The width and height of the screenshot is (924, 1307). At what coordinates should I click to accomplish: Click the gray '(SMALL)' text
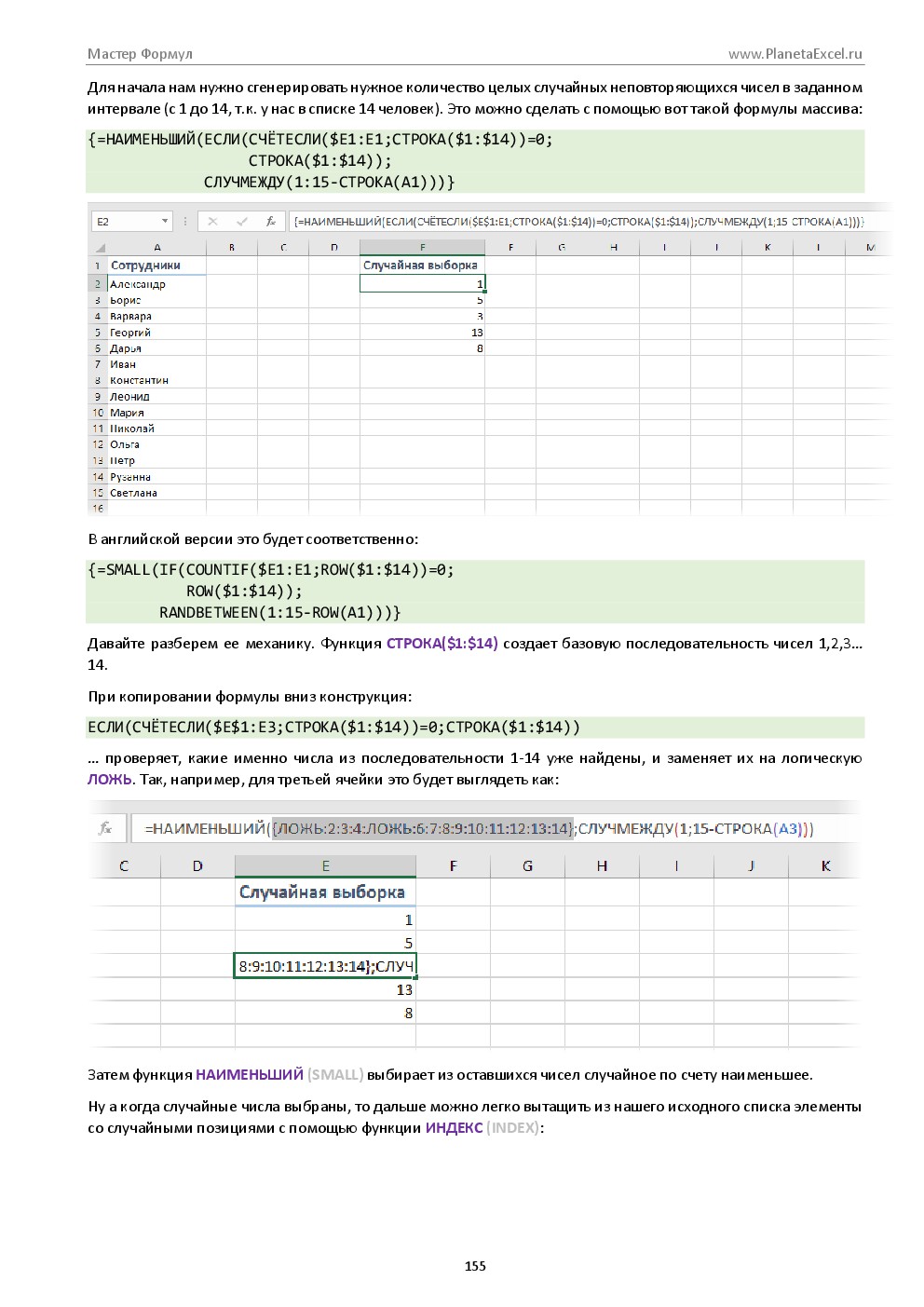[335, 1075]
